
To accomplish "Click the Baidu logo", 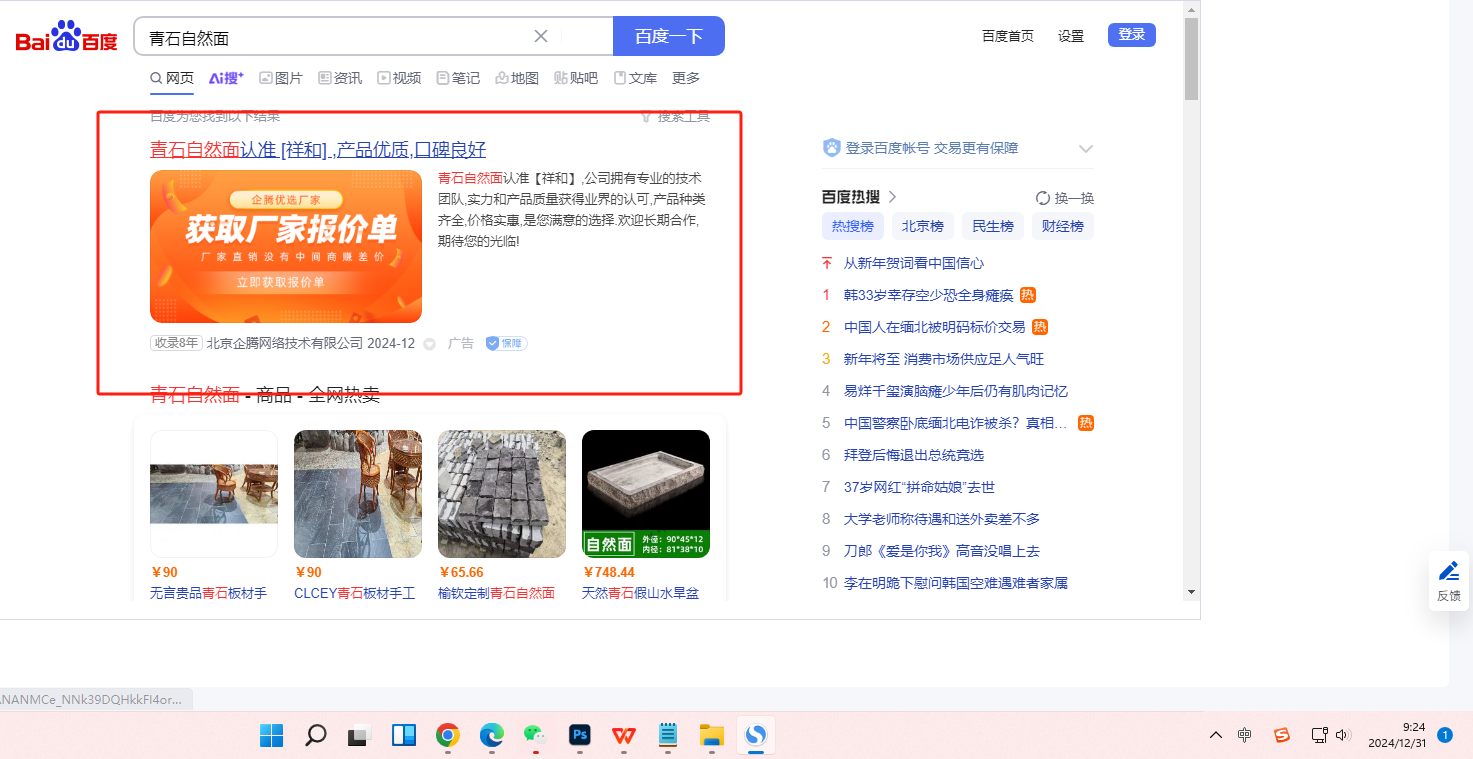I will 66,37.
